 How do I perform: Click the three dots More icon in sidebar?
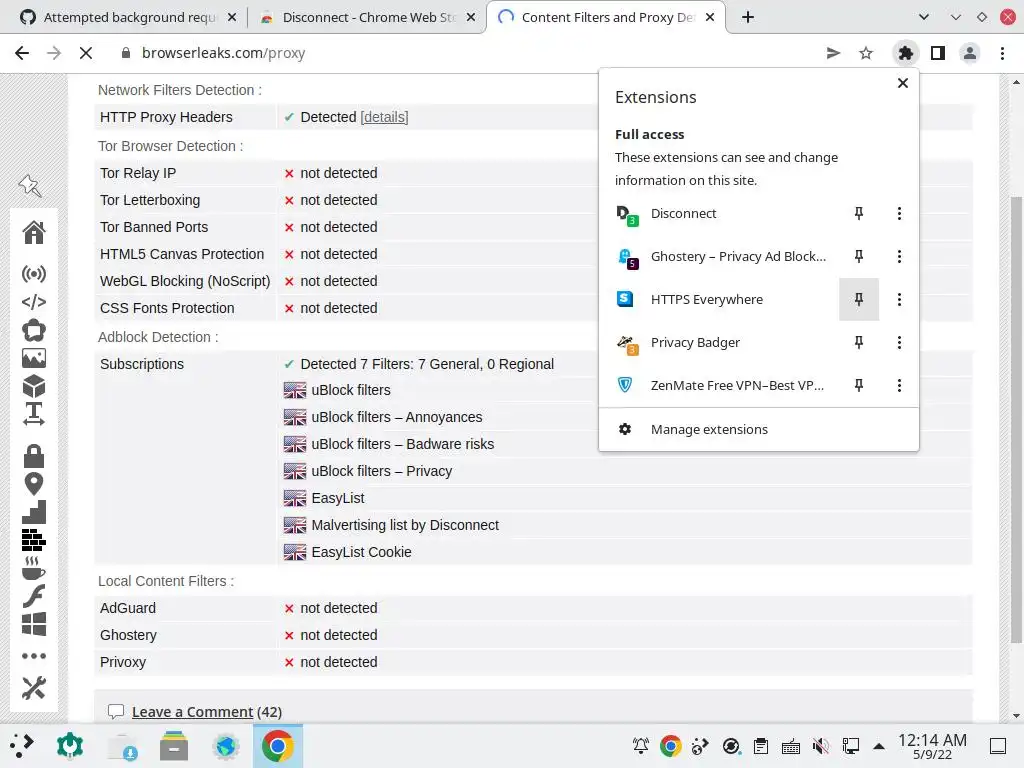coord(34,656)
